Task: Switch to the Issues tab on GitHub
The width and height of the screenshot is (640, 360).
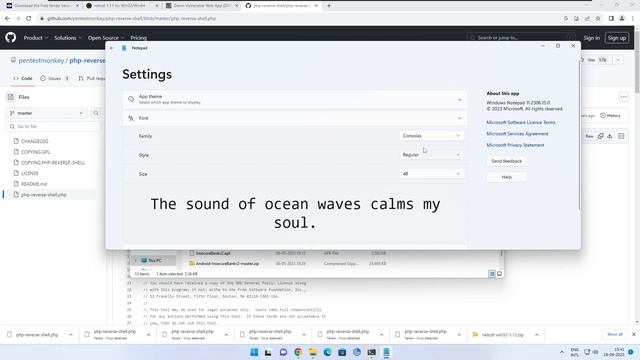Action: [54, 78]
